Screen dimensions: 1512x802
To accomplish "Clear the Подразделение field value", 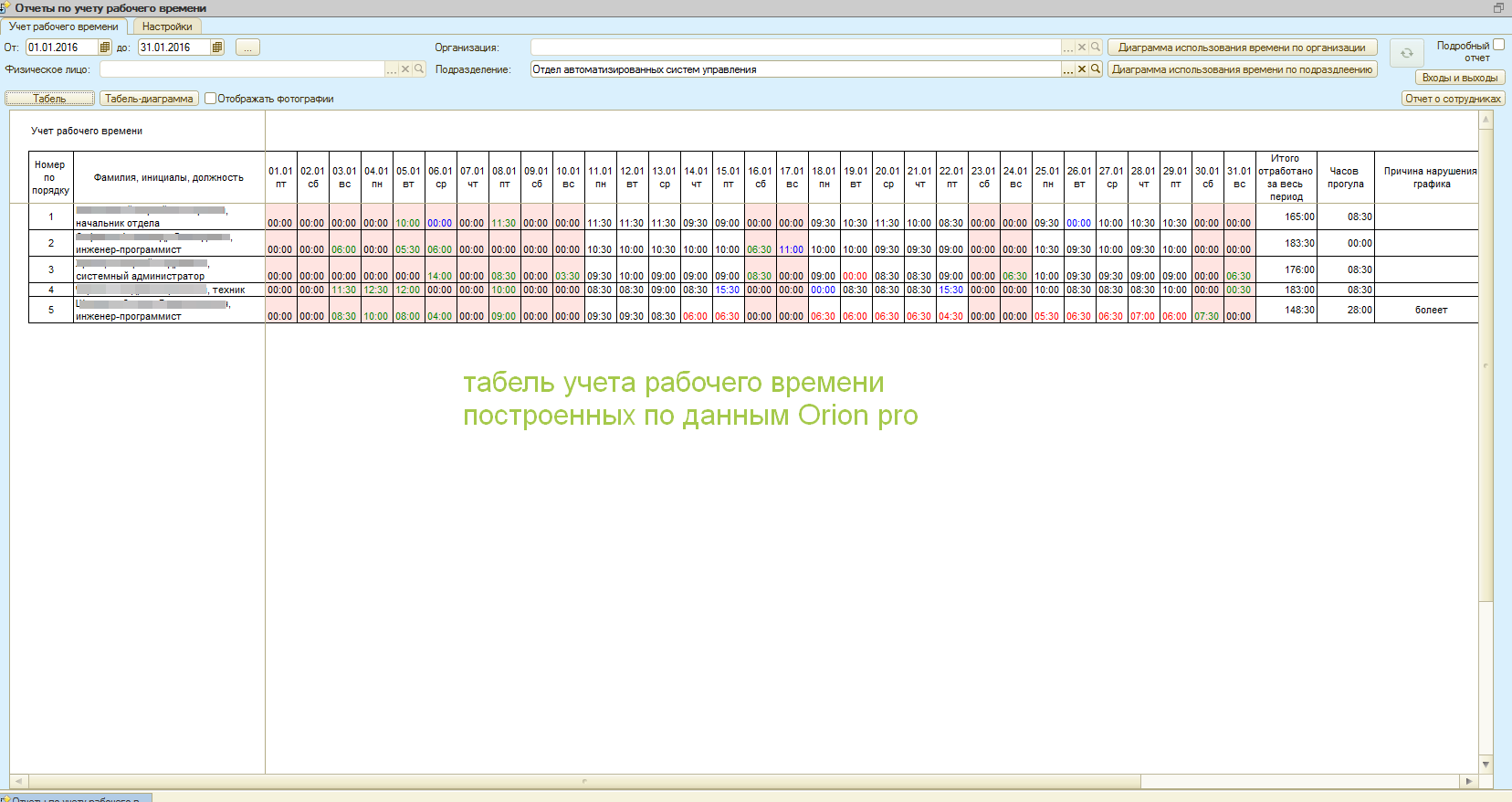I will (1082, 69).
